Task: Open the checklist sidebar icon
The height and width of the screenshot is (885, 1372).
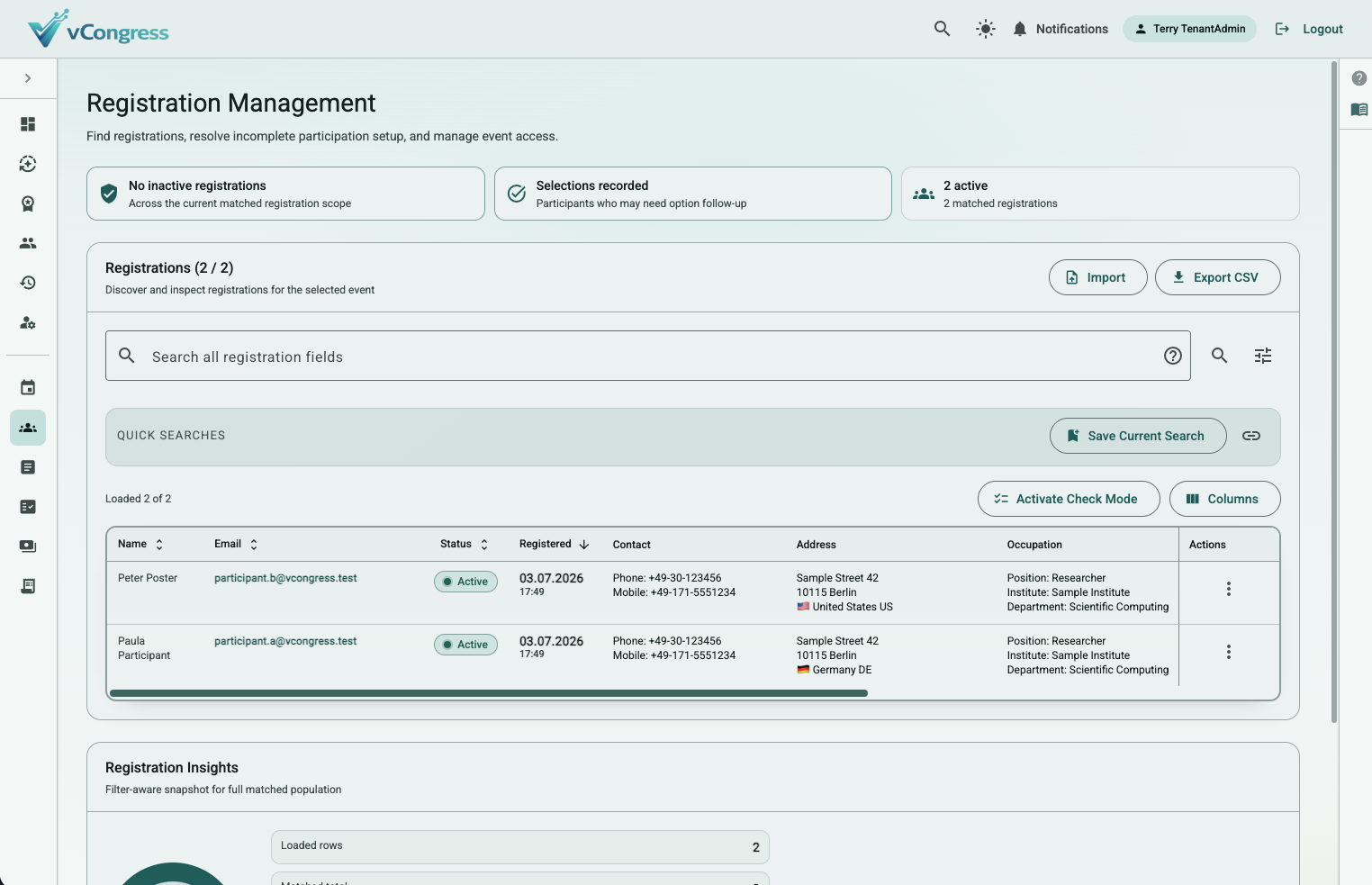Action: (x=28, y=507)
